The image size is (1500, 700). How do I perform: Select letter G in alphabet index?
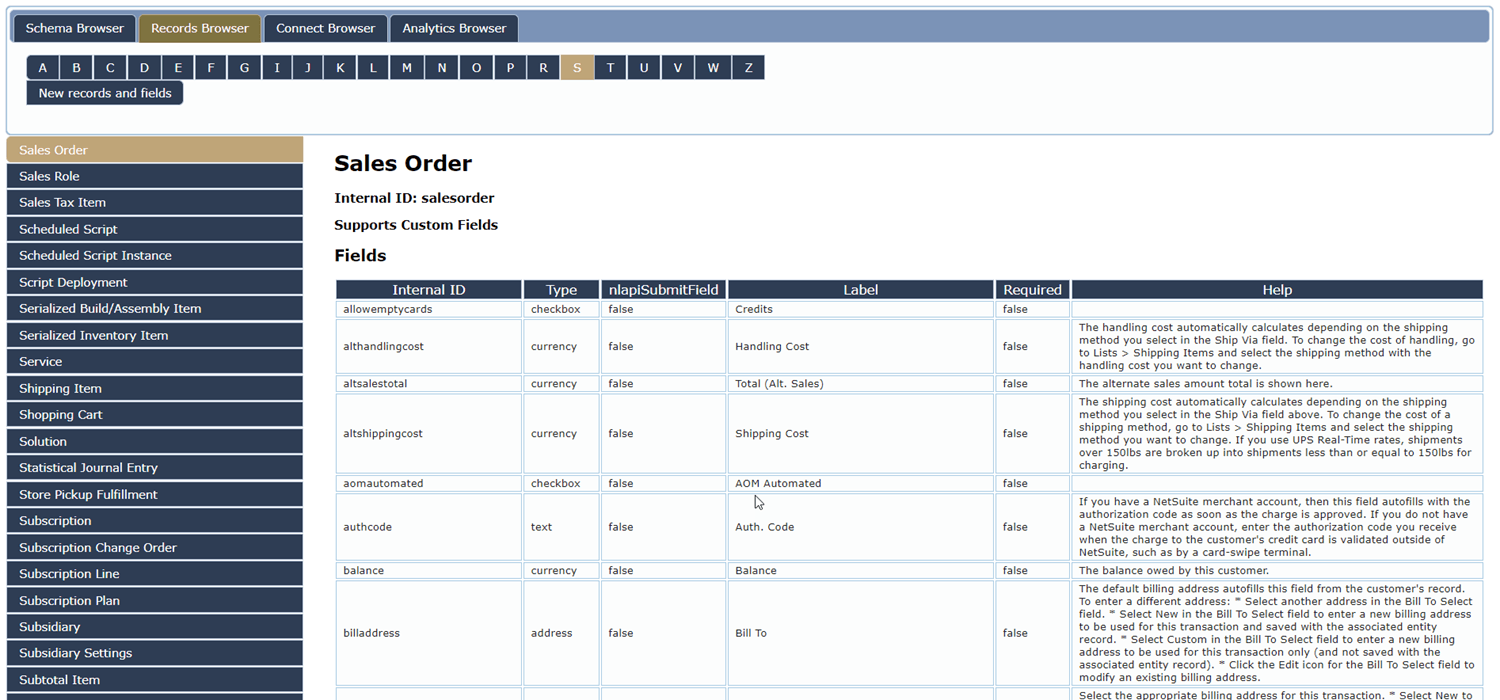[x=244, y=68]
